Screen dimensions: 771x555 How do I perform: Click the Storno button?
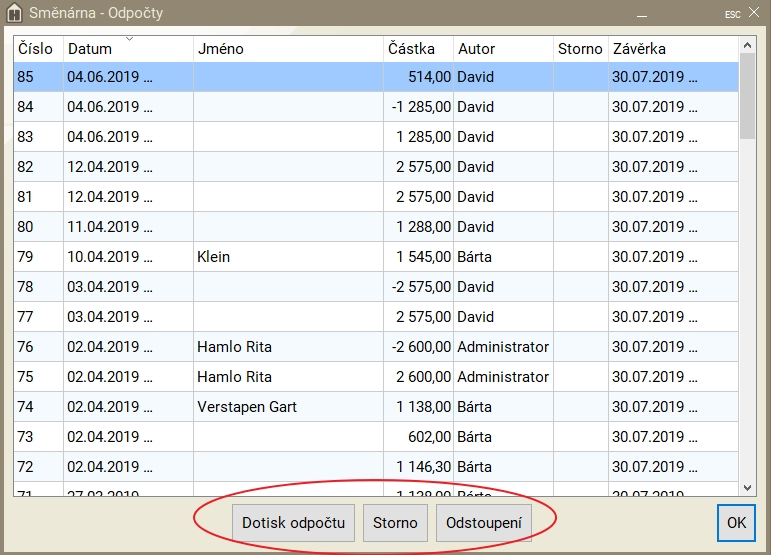395,523
